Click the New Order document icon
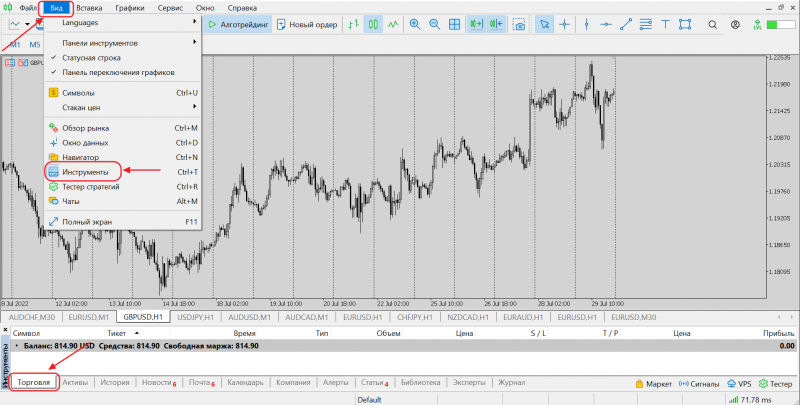Image resolution: width=800 pixels, height=405 pixels. tap(281, 24)
